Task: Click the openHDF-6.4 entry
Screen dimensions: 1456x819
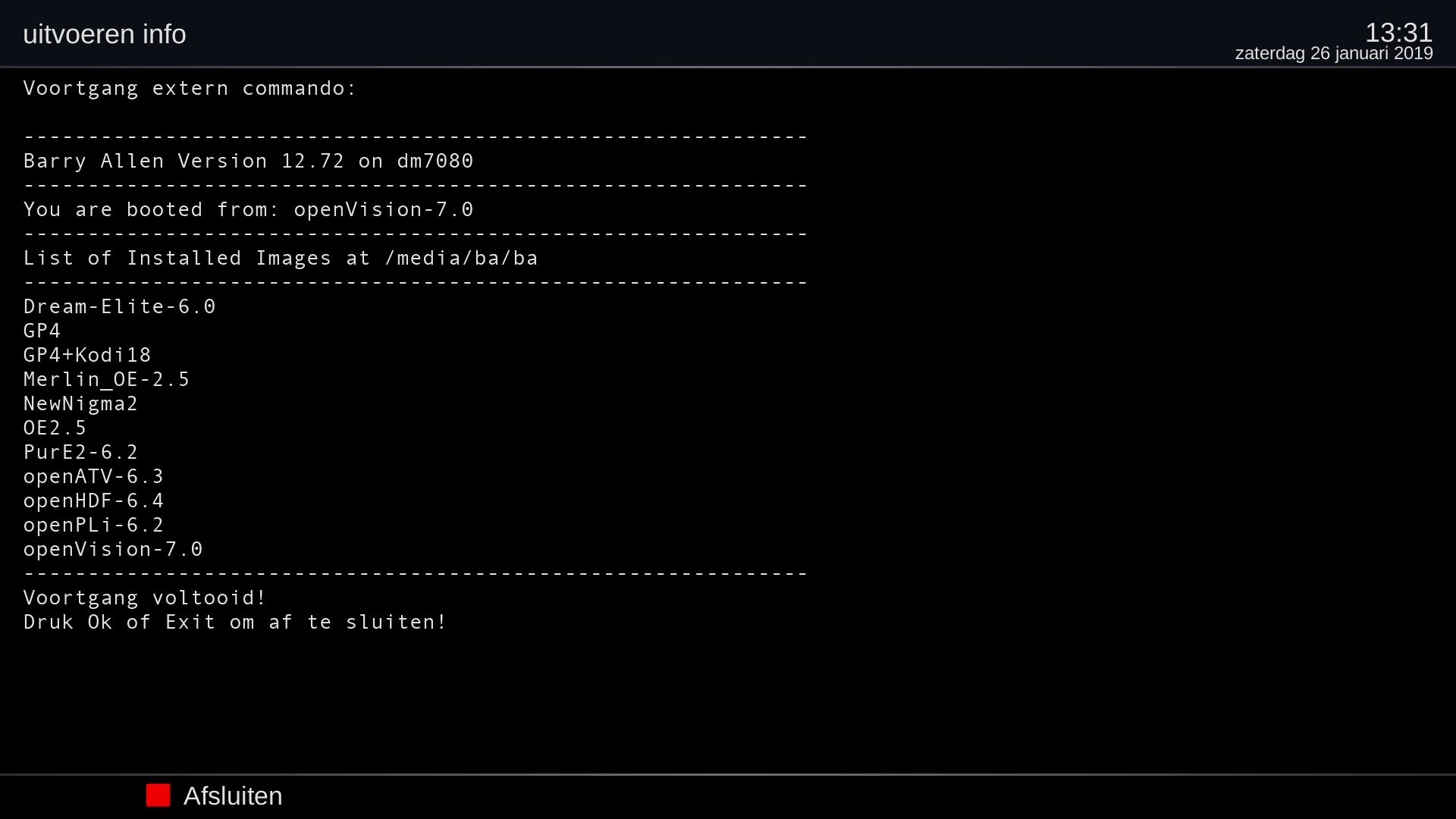Action: 93,501
